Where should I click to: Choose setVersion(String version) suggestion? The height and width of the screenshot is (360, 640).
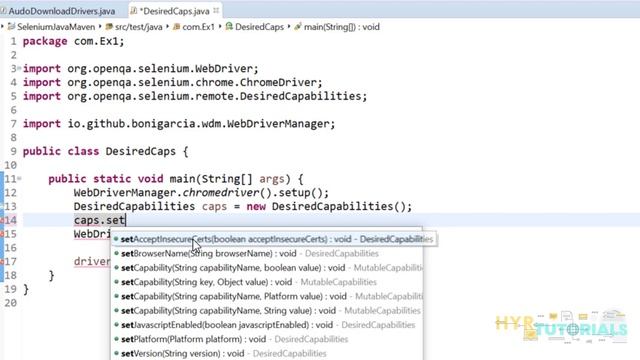pyautogui.click(x=267, y=353)
